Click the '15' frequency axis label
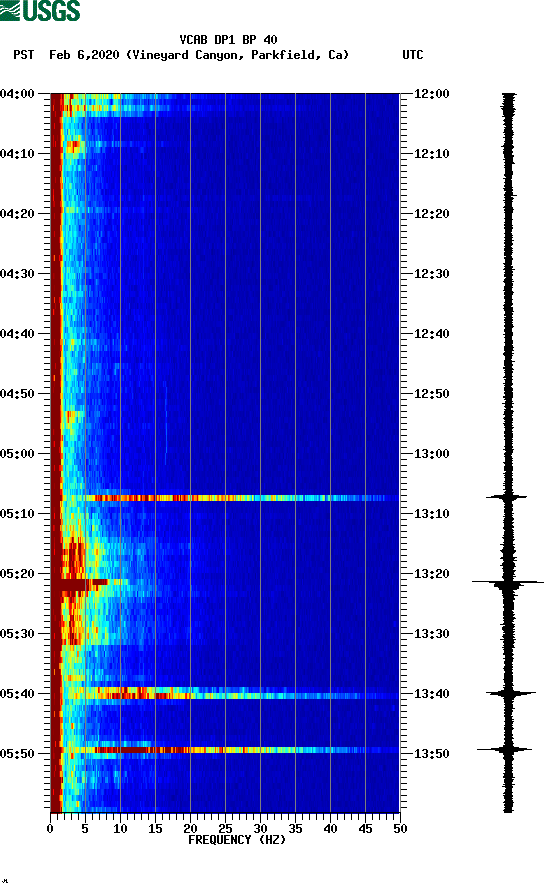Screen dimensions: 552x892 (155, 829)
